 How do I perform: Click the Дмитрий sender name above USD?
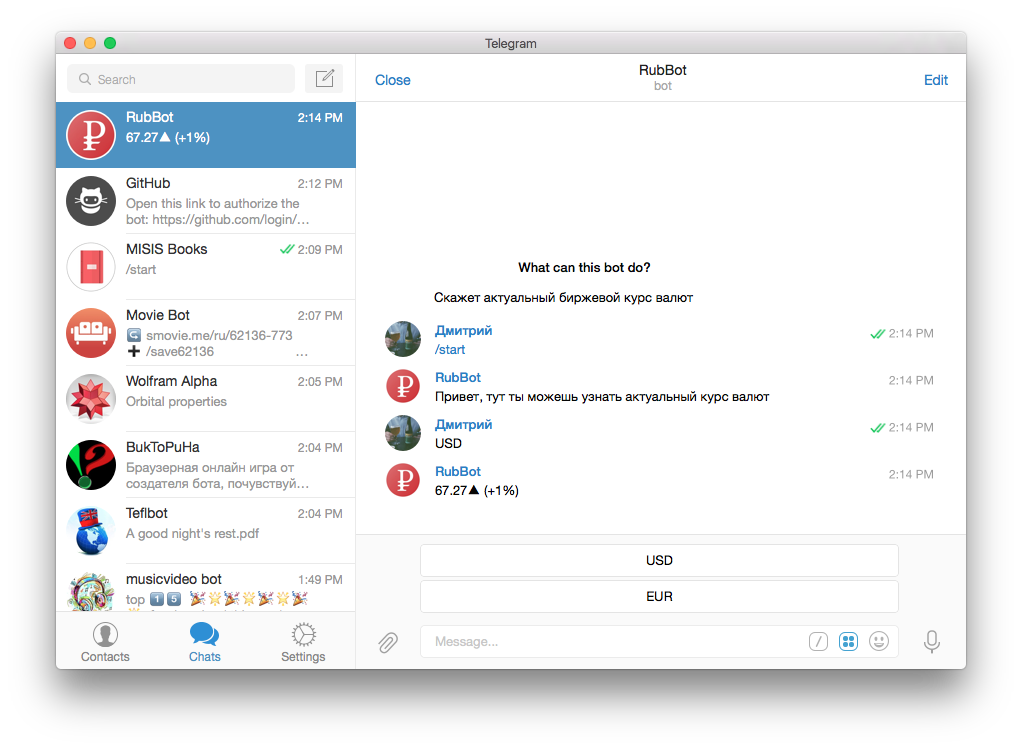click(463, 424)
